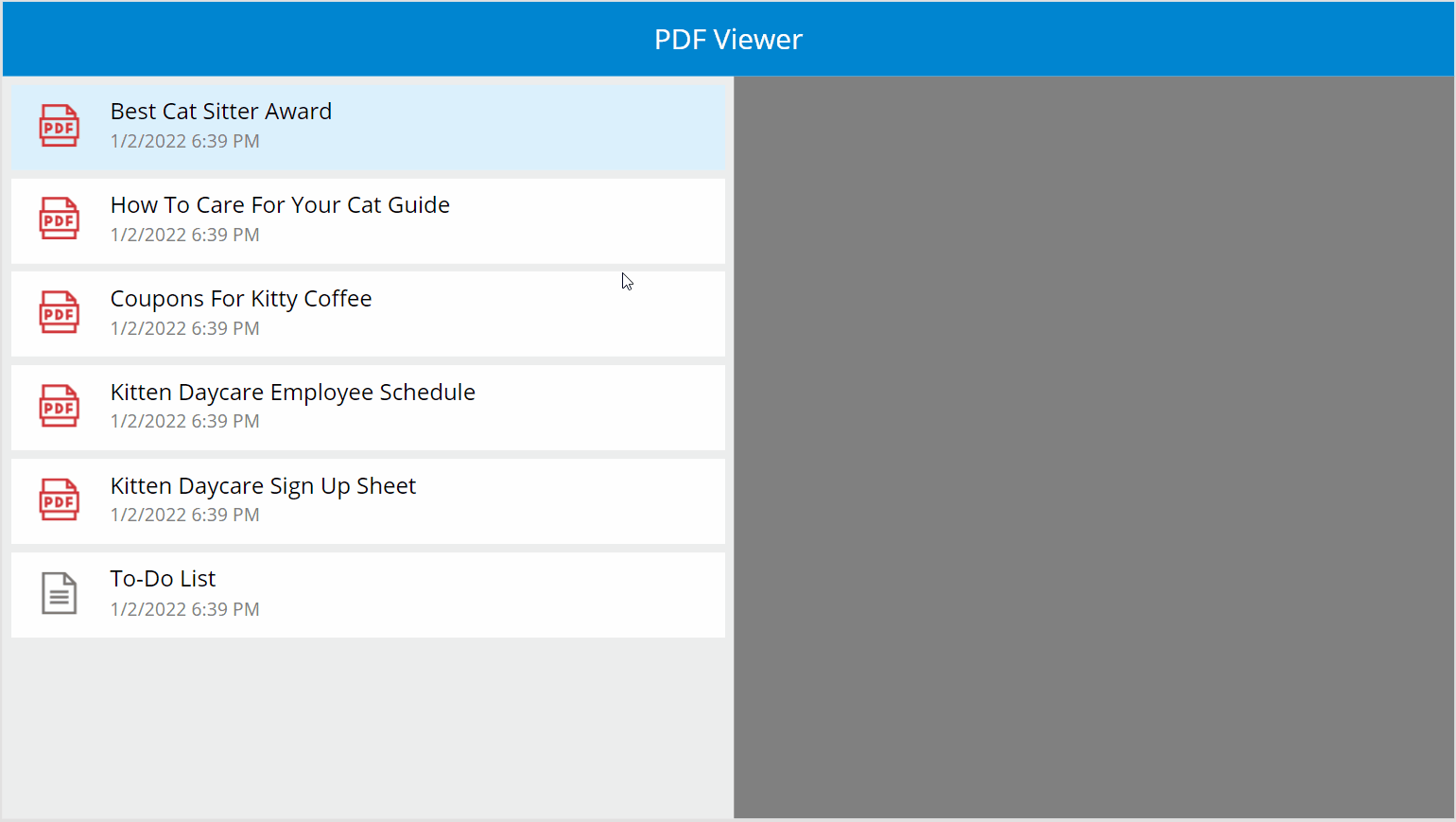Click the PDF icon for Kitten Daycare Sign Up Sheet
Screen dimensions: 1456x822
(x=59, y=499)
